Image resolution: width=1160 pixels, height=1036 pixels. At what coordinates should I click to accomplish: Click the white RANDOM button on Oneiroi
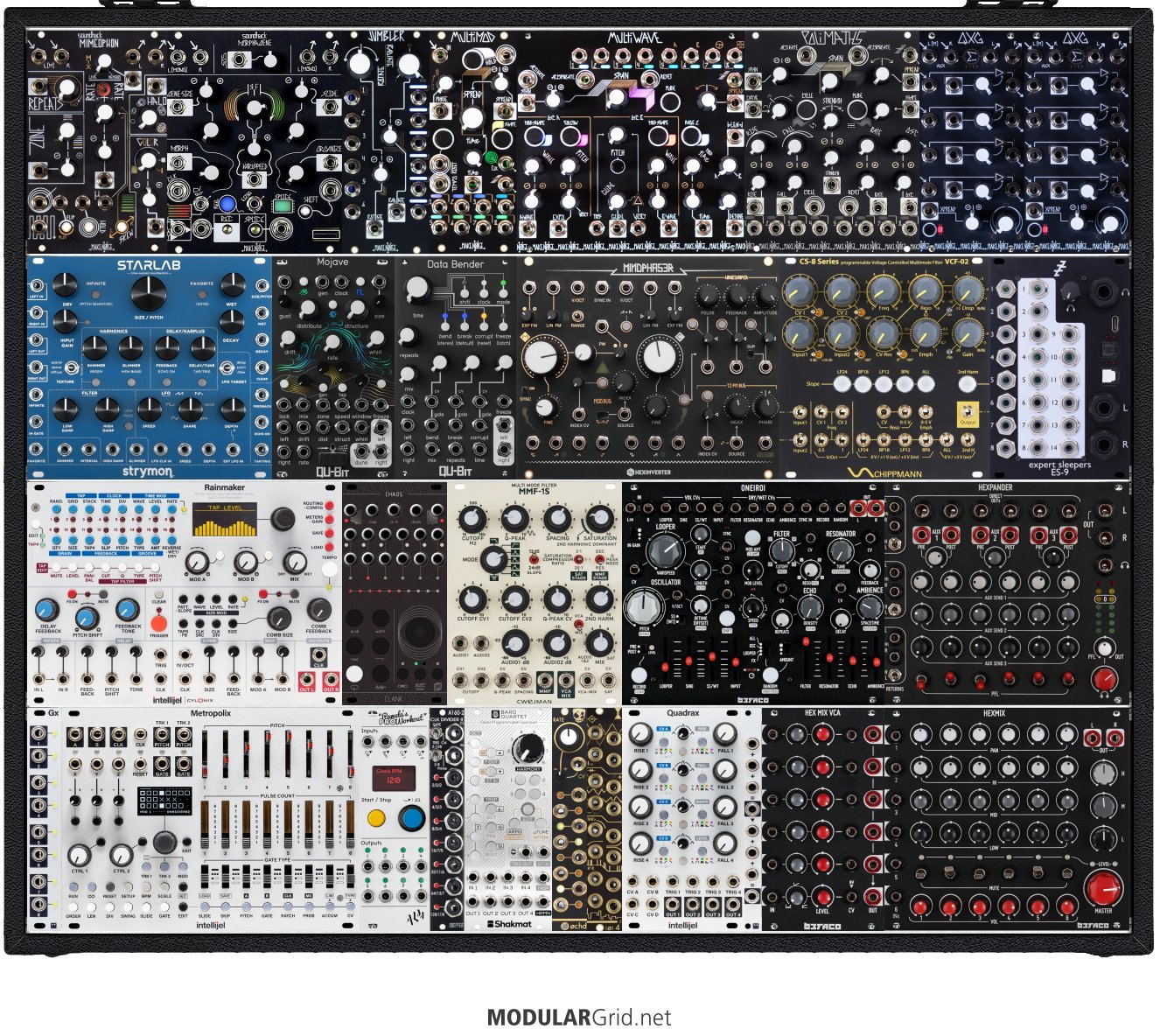click(769, 674)
